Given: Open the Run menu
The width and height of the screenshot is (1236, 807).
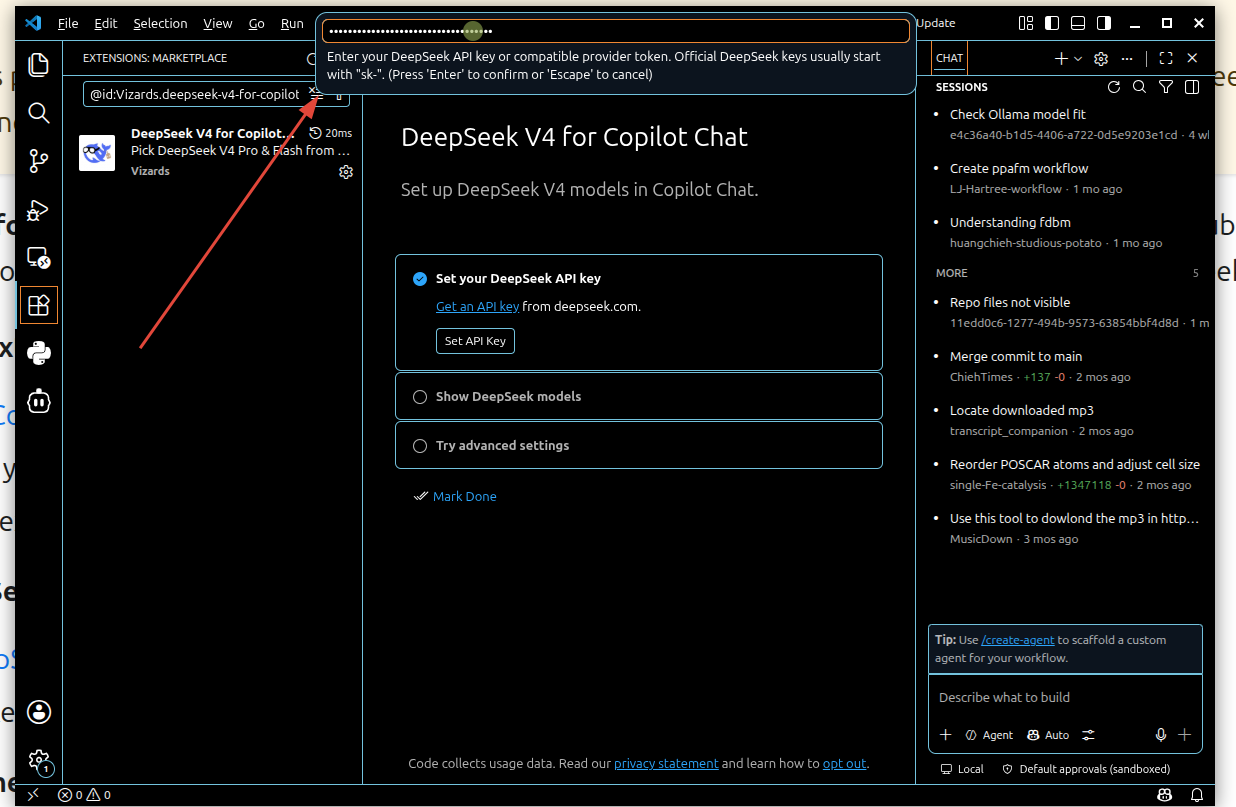Looking at the screenshot, I should point(292,23).
